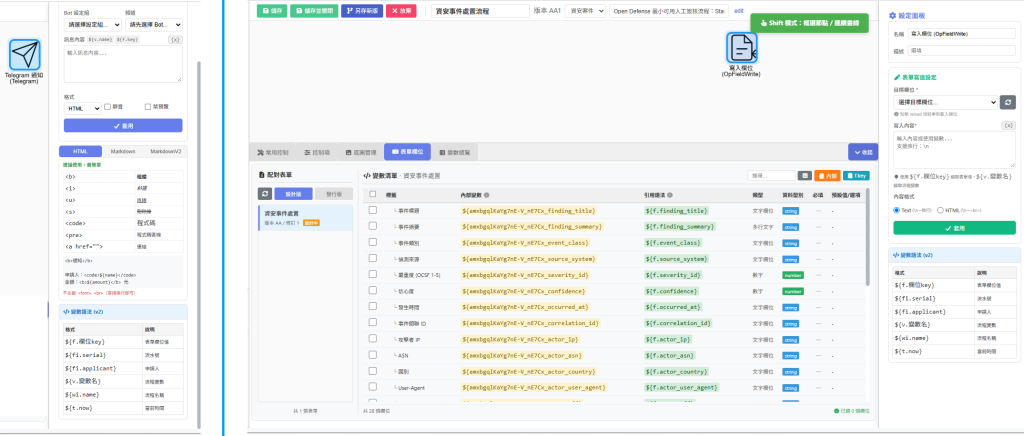Check the severity_id row checkbox
The width and height of the screenshot is (1024, 436).
point(372,274)
